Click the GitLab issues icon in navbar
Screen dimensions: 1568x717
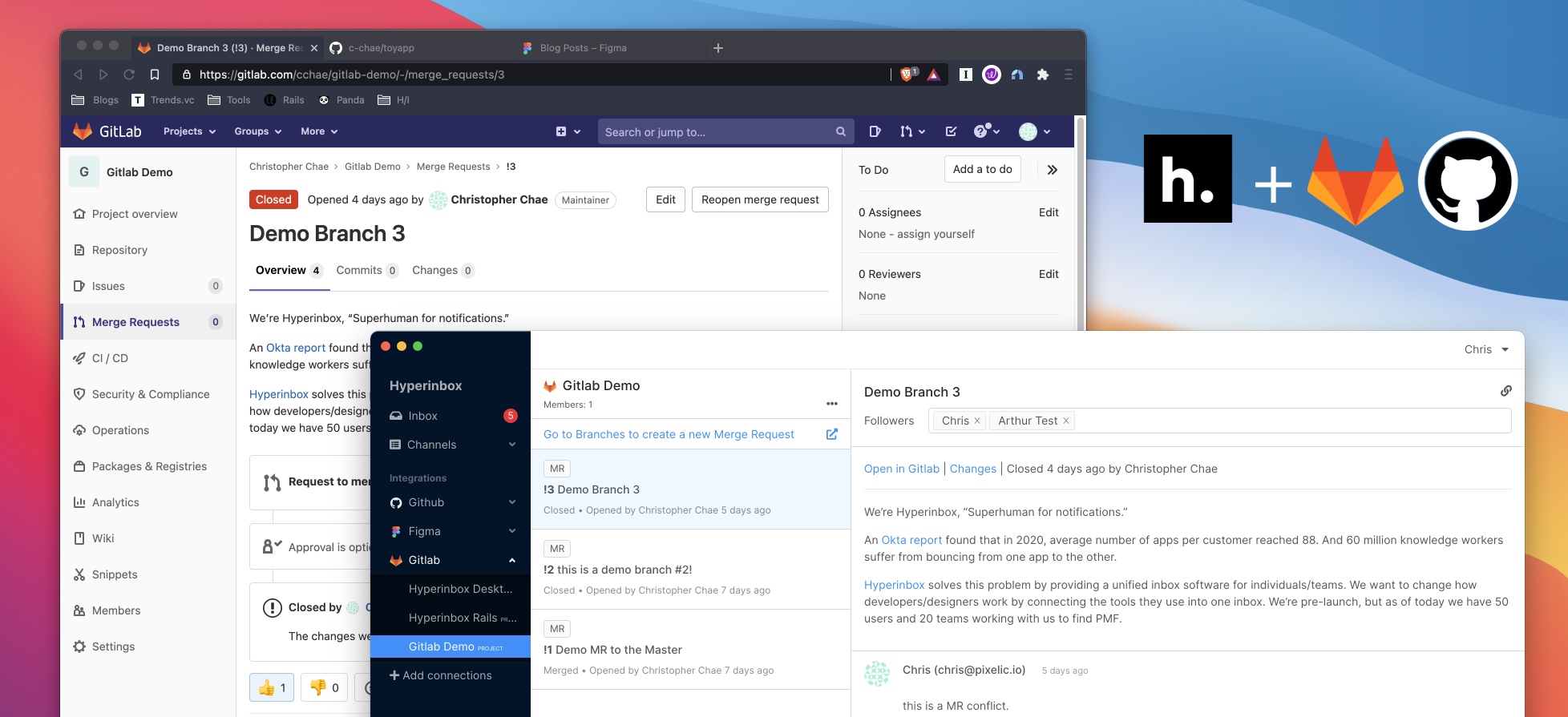875,131
